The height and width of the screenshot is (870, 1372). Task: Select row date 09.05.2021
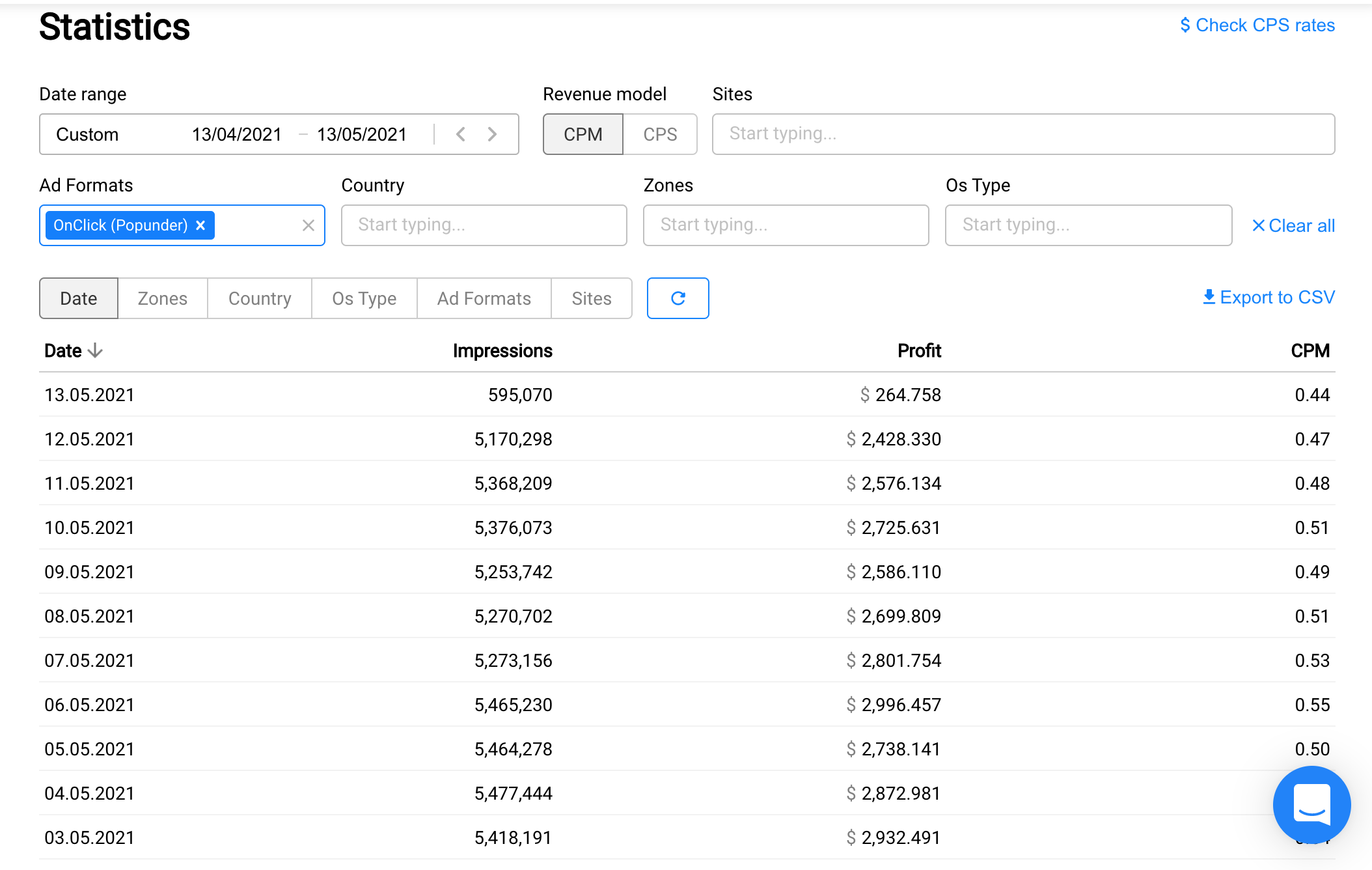(x=89, y=572)
